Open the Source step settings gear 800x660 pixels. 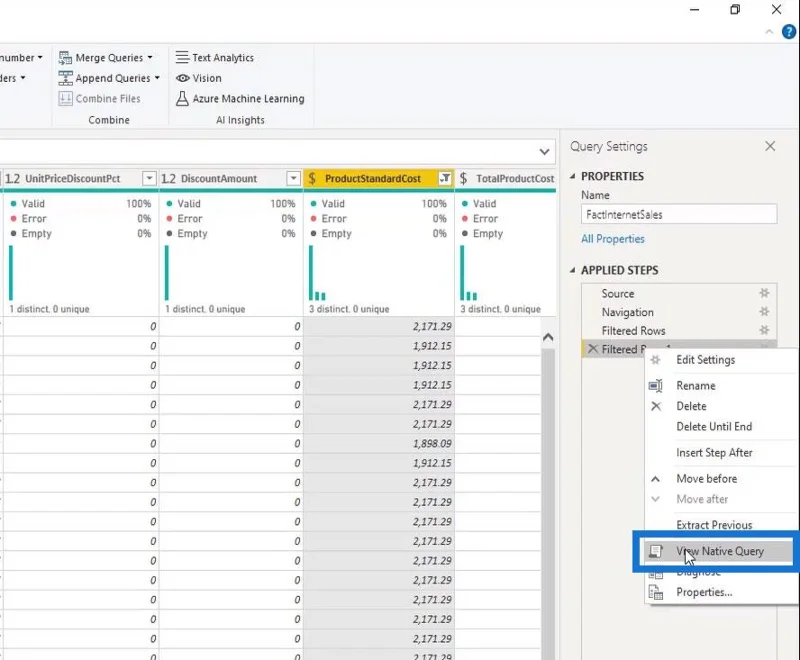point(764,293)
